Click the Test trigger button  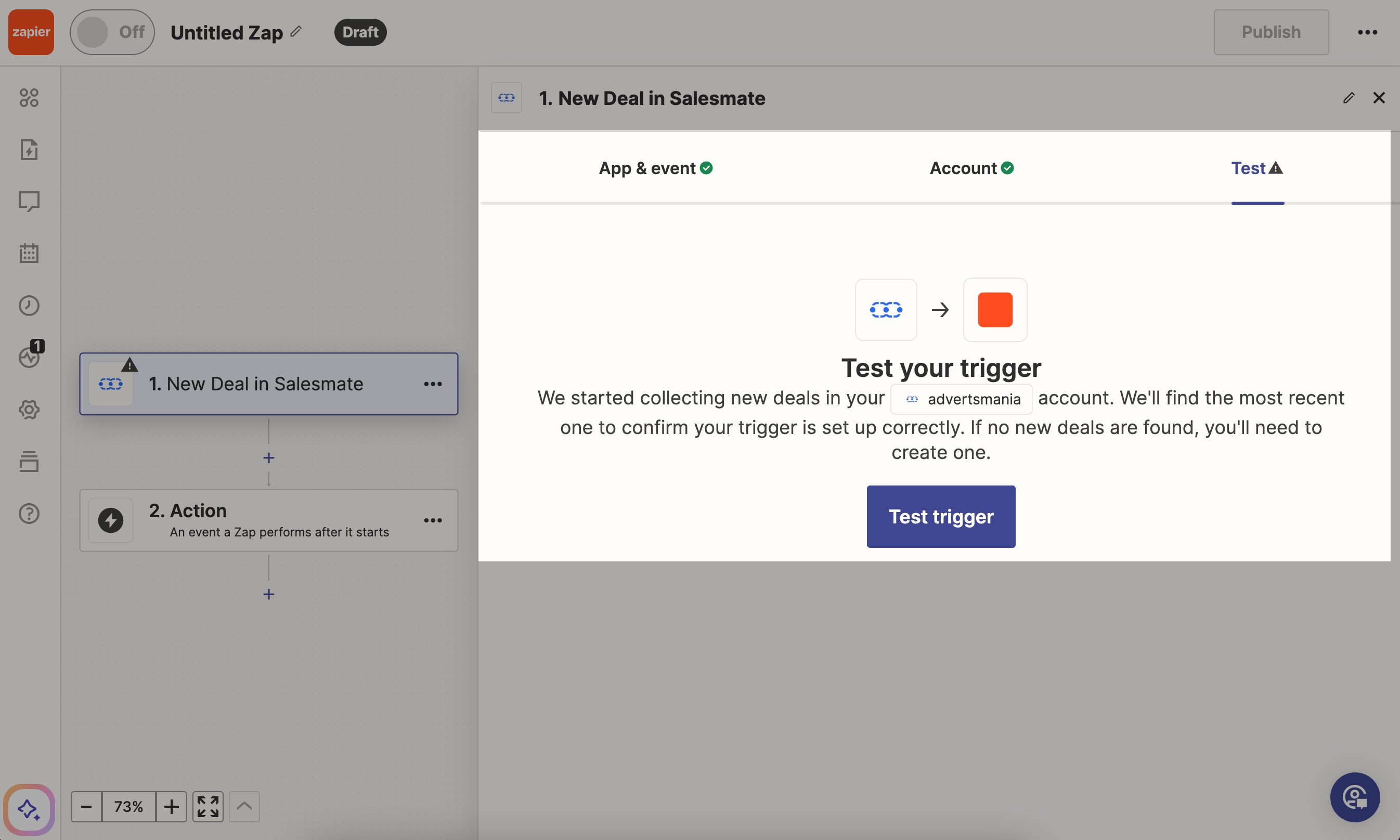tap(941, 516)
